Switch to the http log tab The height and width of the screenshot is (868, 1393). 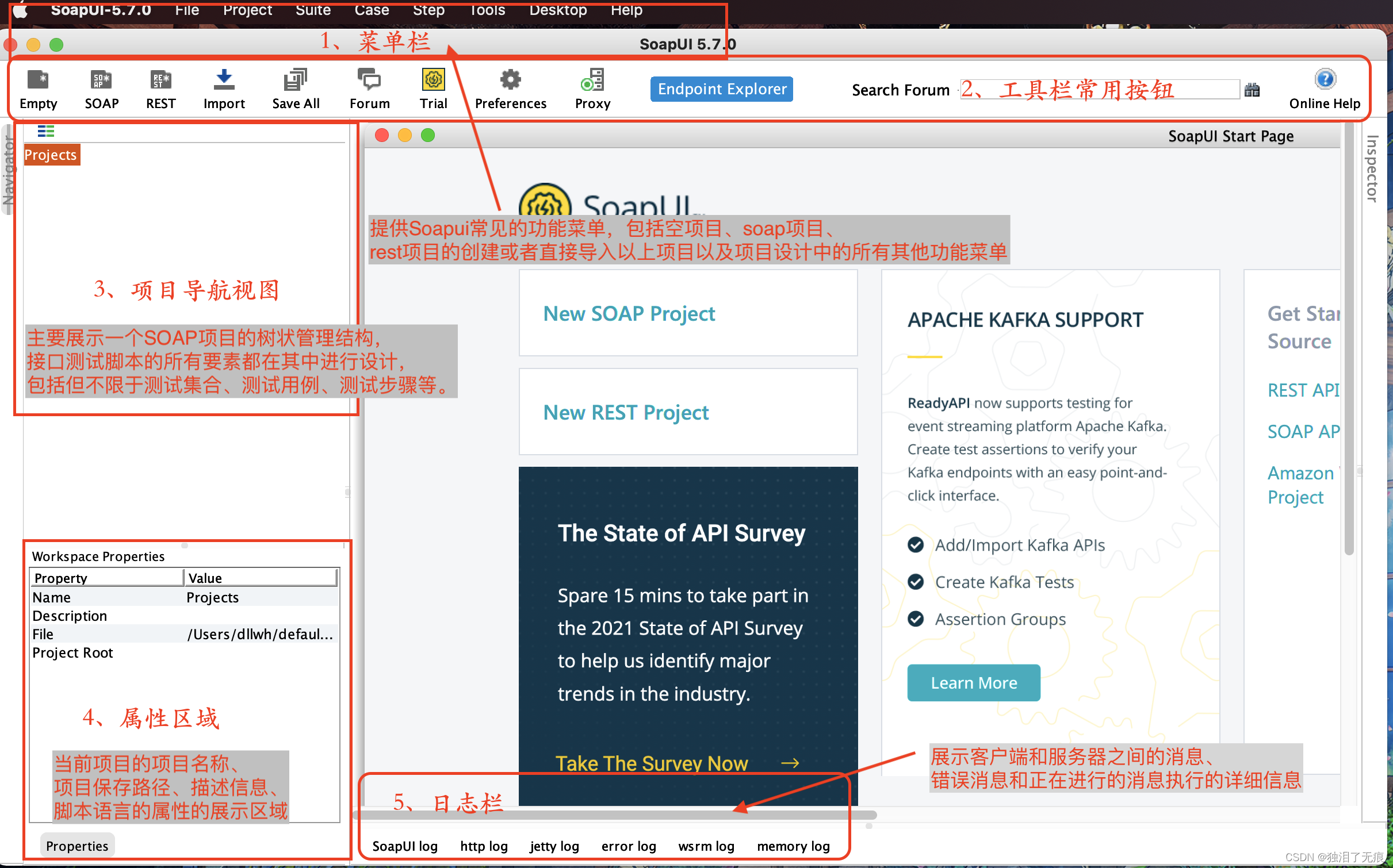pyautogui.click(x=484, y=846)
